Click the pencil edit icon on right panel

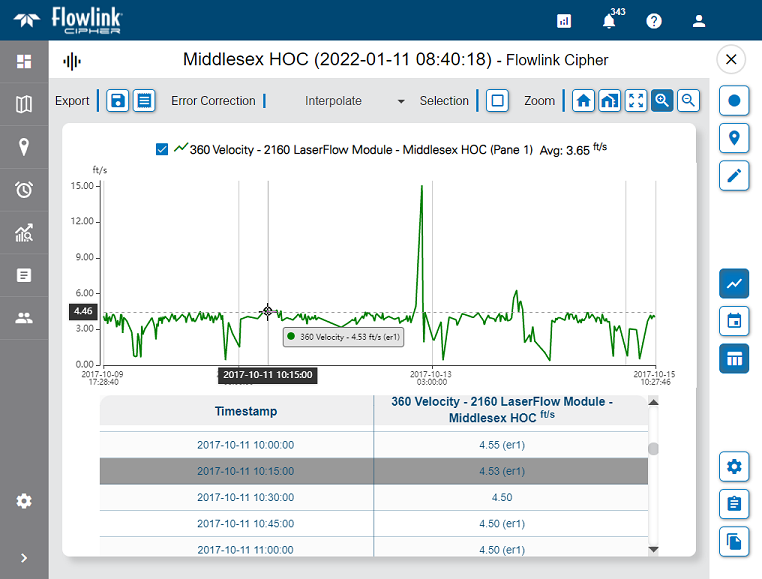734,176
